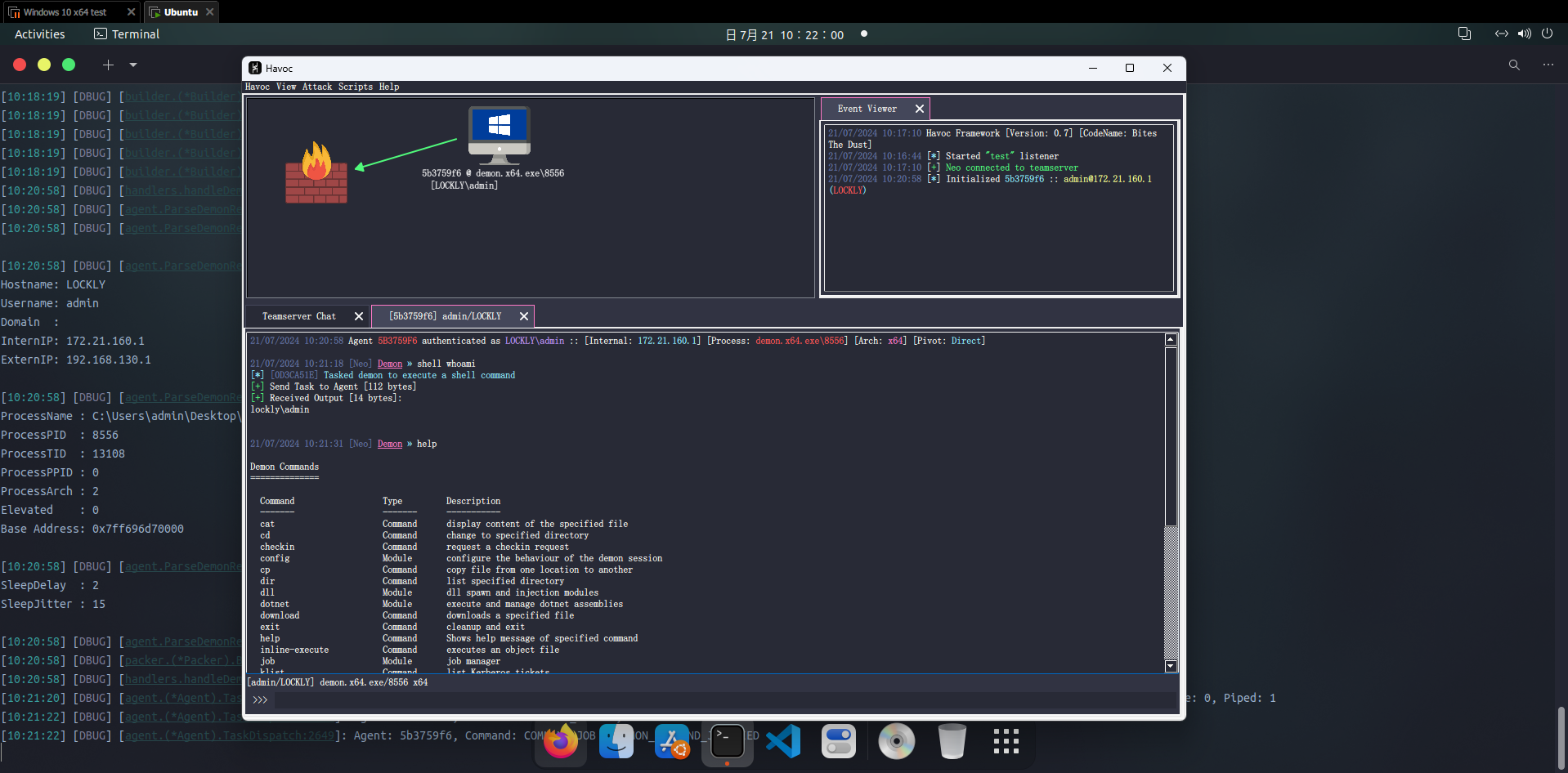This screenshot has height=773, width=1568.
Task: Click the green maximize dot of terminal window
Action: tap(69, 65)
